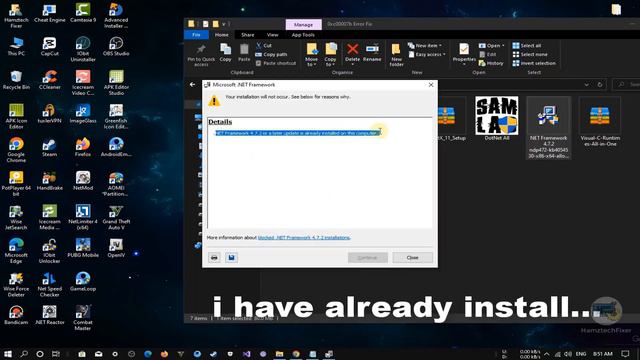The width and height of the screenshot is (640, 360).
Task: Click Paste shortcut in the ribbon
Action: pyautogui.click(x=276, y=63)
